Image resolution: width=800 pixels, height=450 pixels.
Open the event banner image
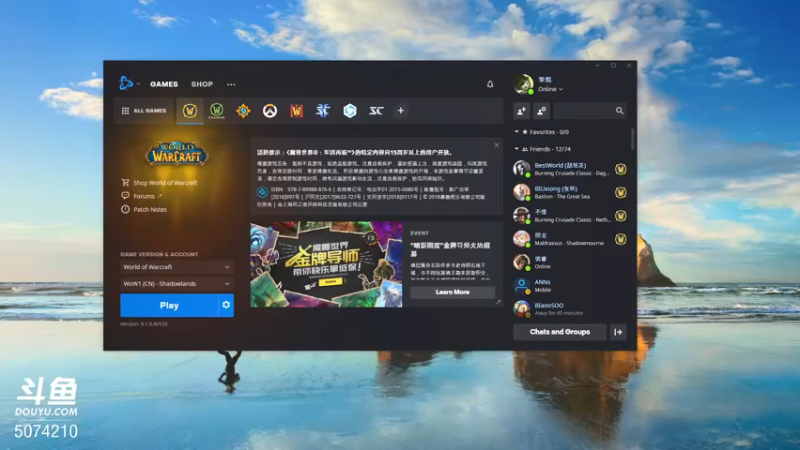coord(326,264)
